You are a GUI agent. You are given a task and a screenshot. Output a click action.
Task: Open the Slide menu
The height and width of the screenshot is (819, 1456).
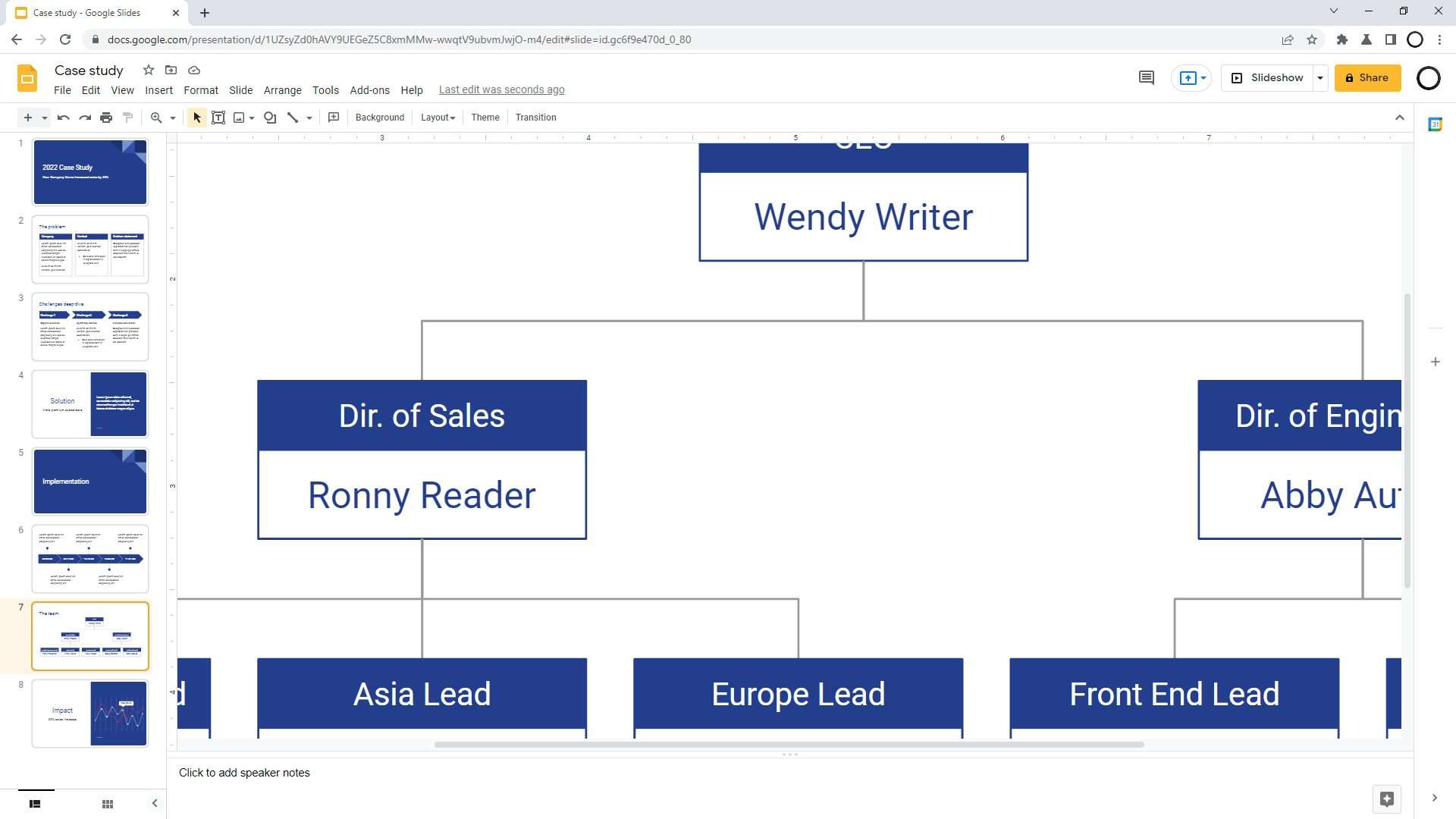(241, 90)
